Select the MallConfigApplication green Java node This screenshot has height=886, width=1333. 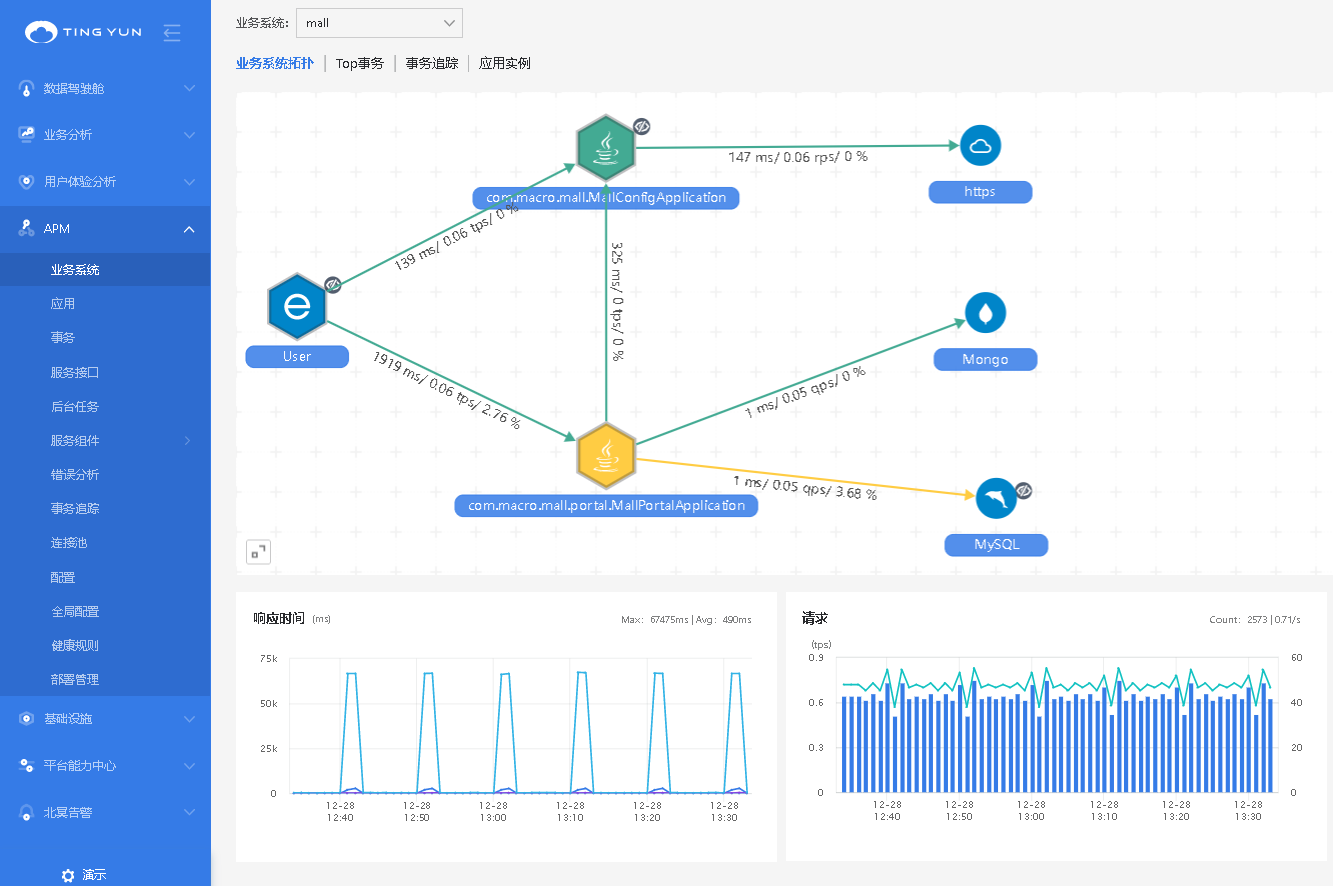606,148
